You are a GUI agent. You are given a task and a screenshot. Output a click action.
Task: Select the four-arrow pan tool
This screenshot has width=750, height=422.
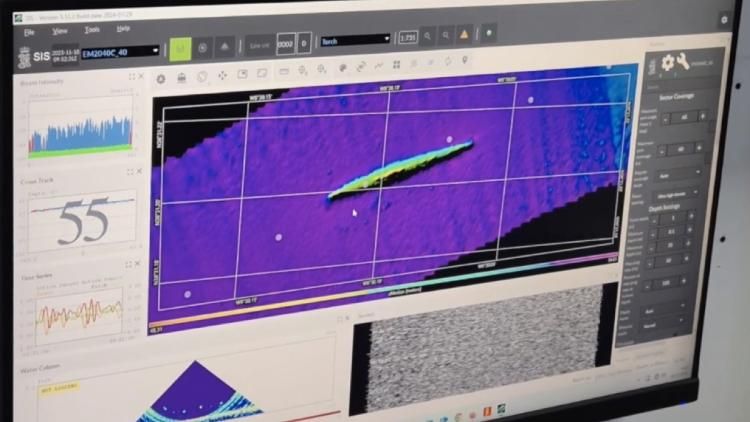point(222,75)
